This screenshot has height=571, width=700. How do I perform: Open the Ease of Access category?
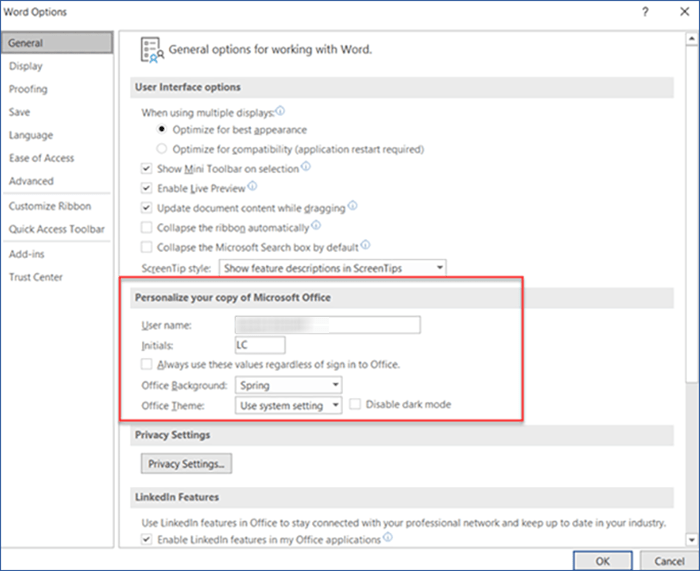pyautogui.click(x=42, y=158)
